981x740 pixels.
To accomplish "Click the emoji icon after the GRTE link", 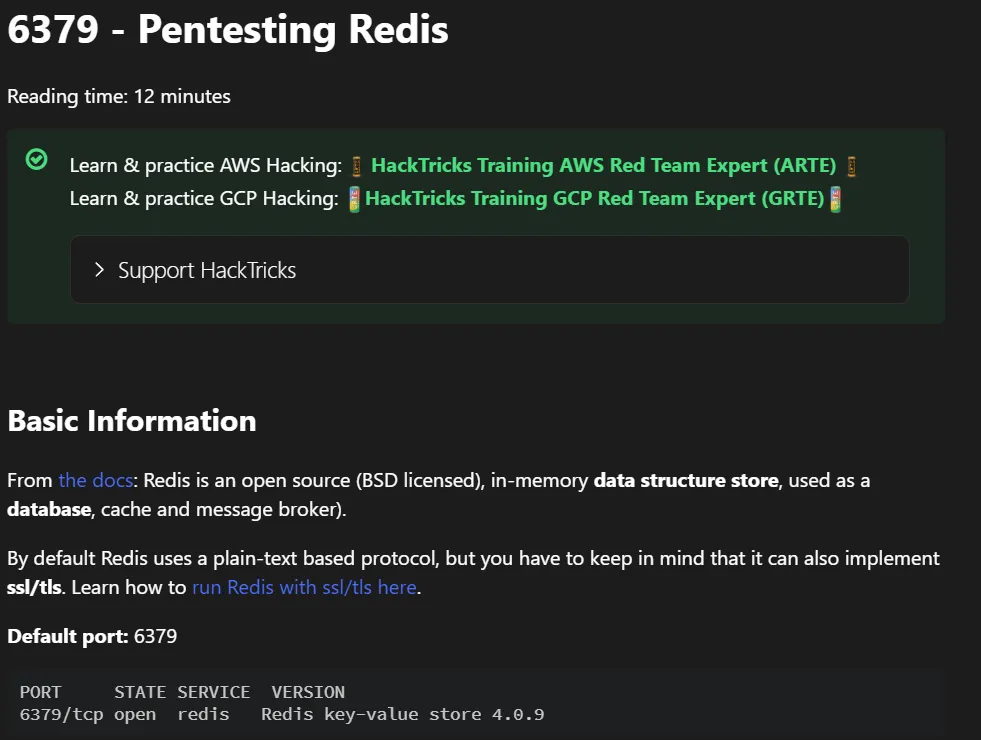I will tap(836, 199).
